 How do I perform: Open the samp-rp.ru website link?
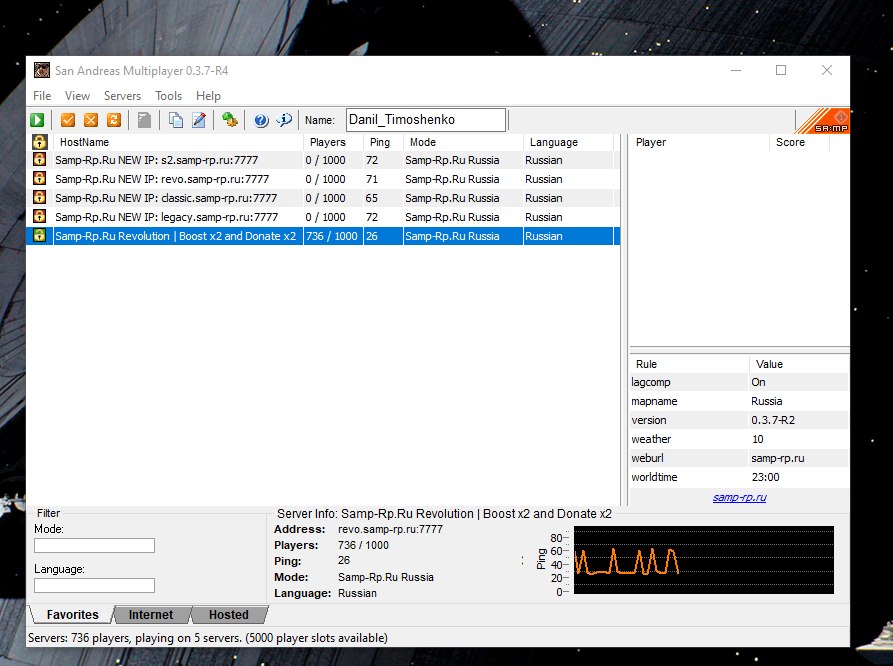coord(739,497)
